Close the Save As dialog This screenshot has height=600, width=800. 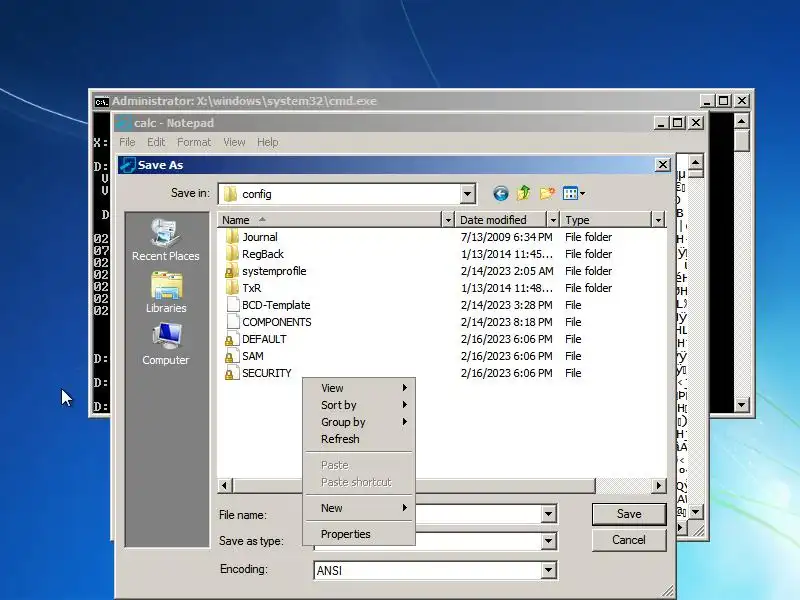point(662,165)
